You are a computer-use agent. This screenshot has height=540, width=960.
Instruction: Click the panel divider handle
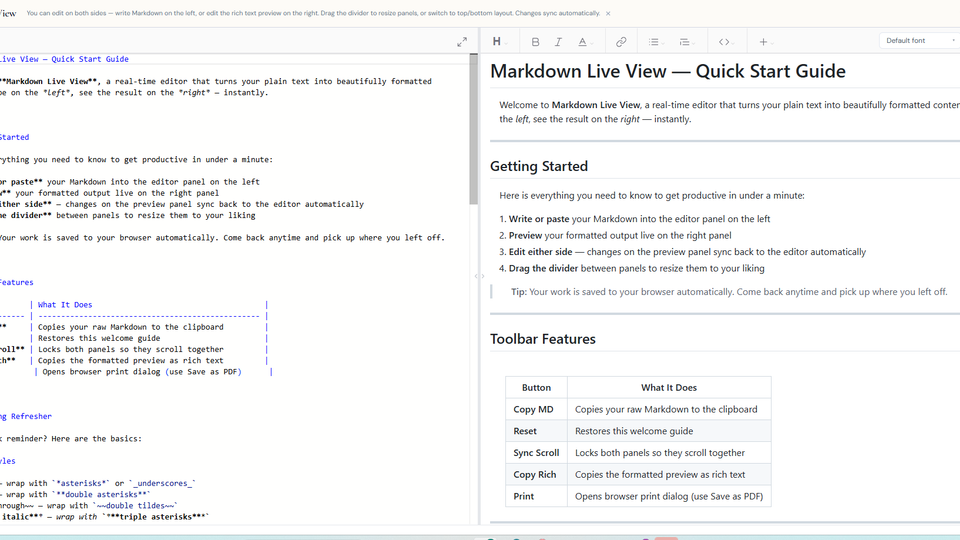[480, 276]
